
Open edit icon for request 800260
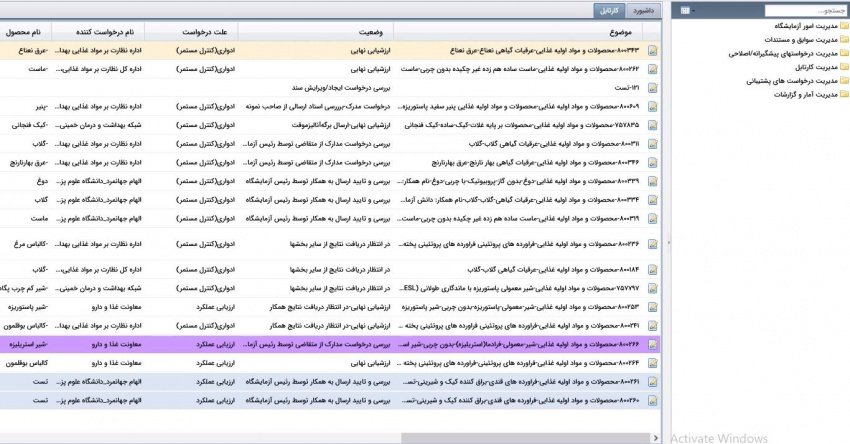(x=653, y=401)
